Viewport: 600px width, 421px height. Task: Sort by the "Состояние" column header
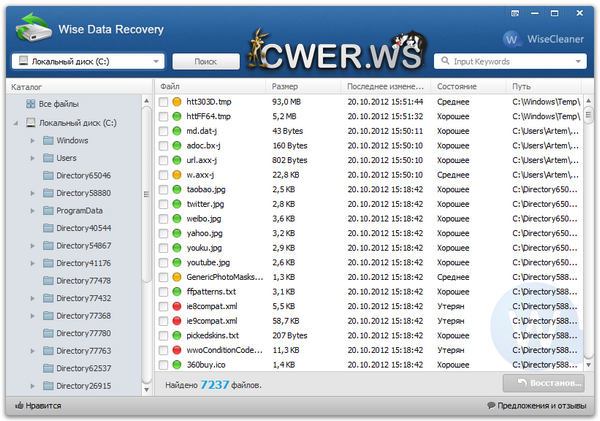pyautogui.click(x=469, y=86)
